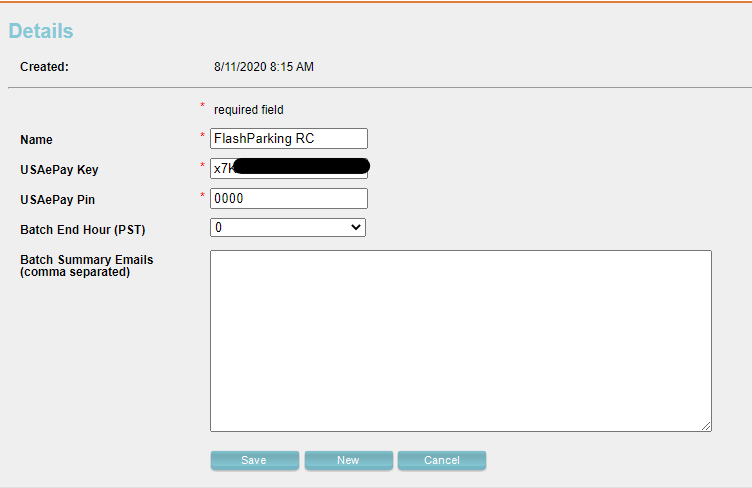Viewport: 752px width, 488px height.
Task: Click the Name input field
Action: (x=288, y=139)
